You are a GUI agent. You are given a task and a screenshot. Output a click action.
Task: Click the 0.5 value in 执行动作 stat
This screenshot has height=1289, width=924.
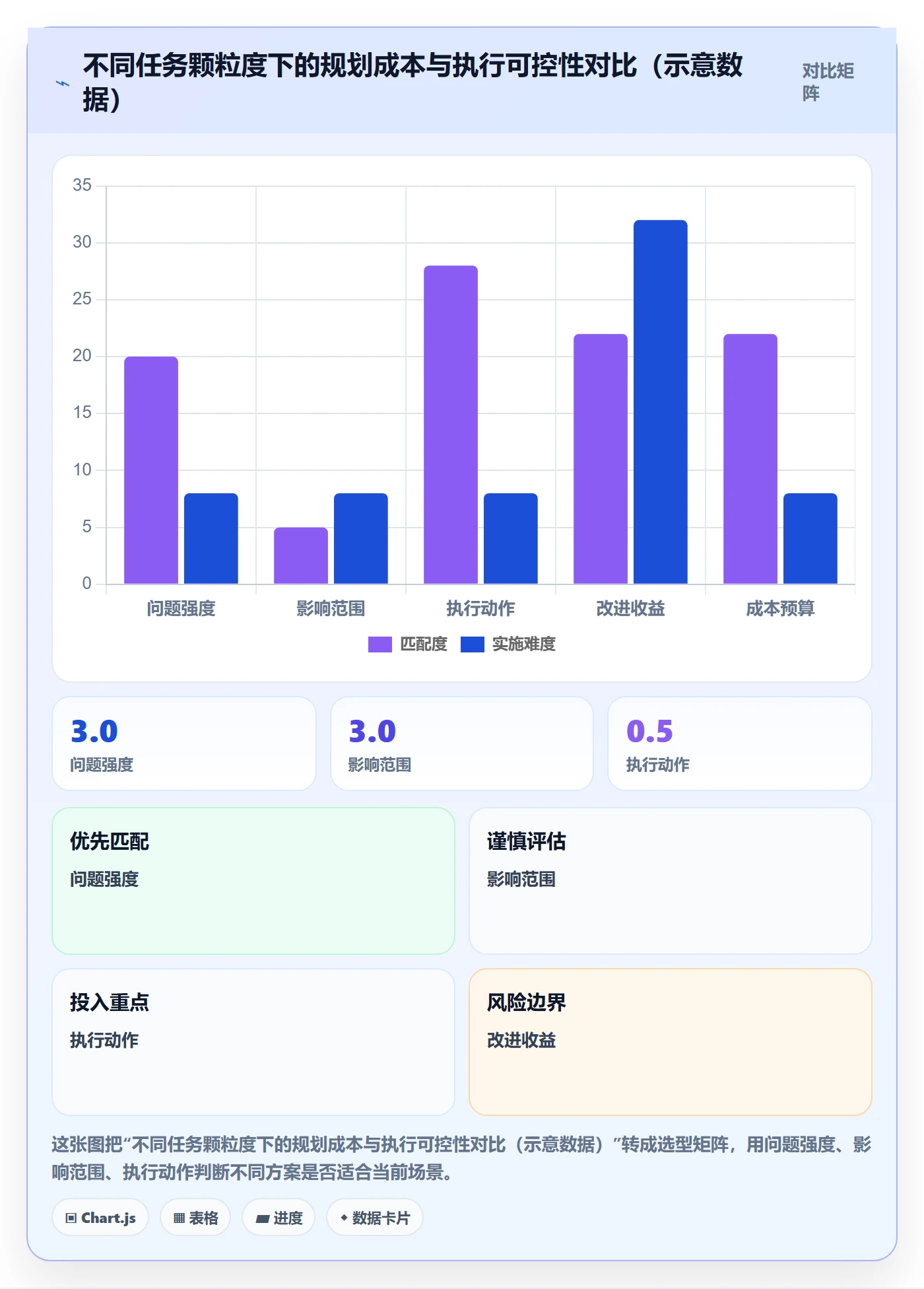650,732
